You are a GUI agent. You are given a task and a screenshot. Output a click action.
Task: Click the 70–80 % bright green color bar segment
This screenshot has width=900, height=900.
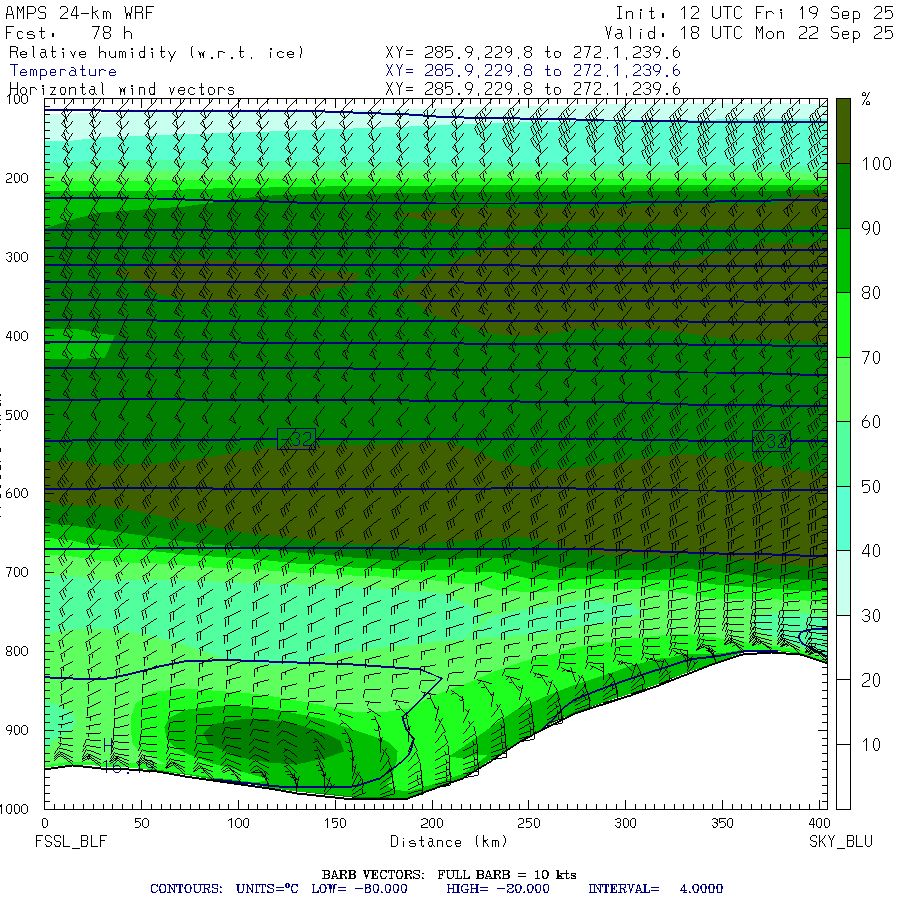click(843, 325)
